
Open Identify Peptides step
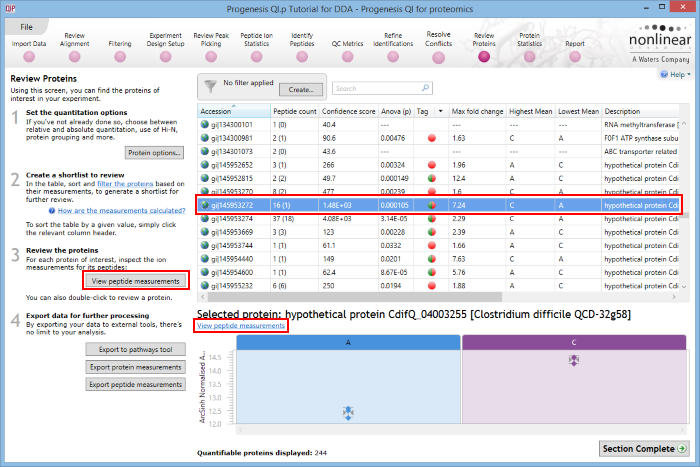coord(302,57)
